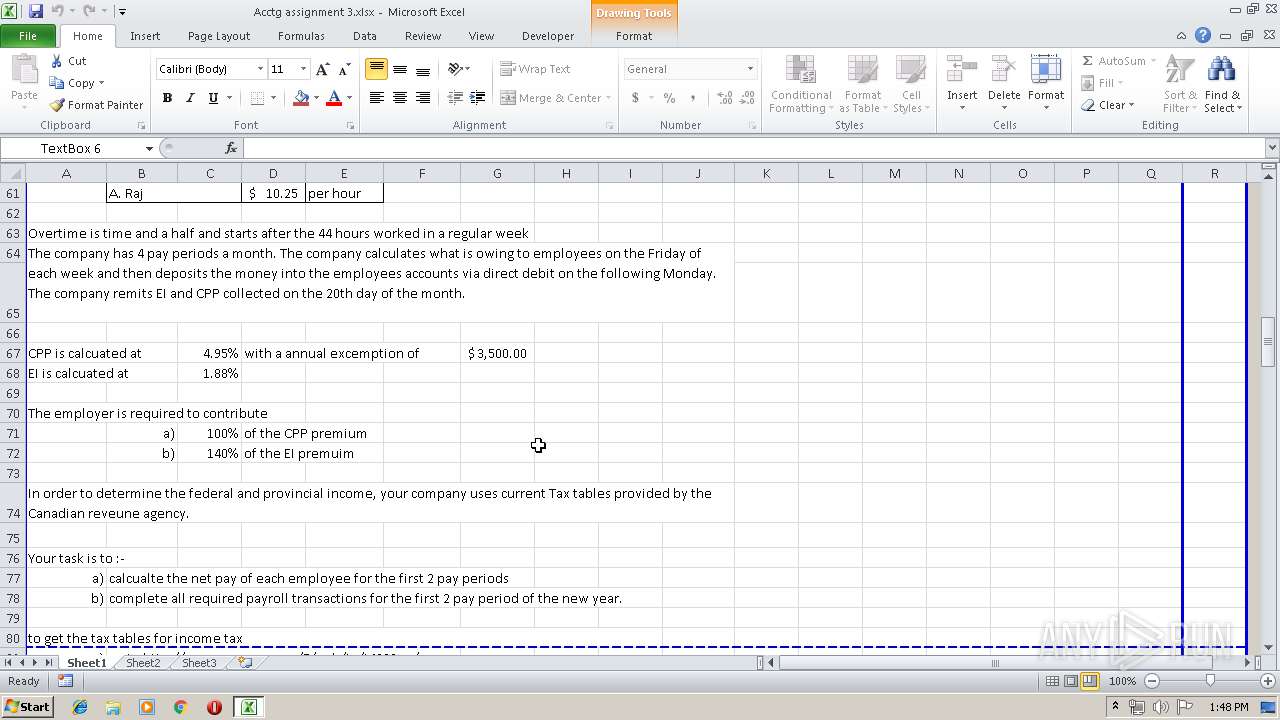
Task: Open Font dialog launcher expander
Action: pos(350,126)
